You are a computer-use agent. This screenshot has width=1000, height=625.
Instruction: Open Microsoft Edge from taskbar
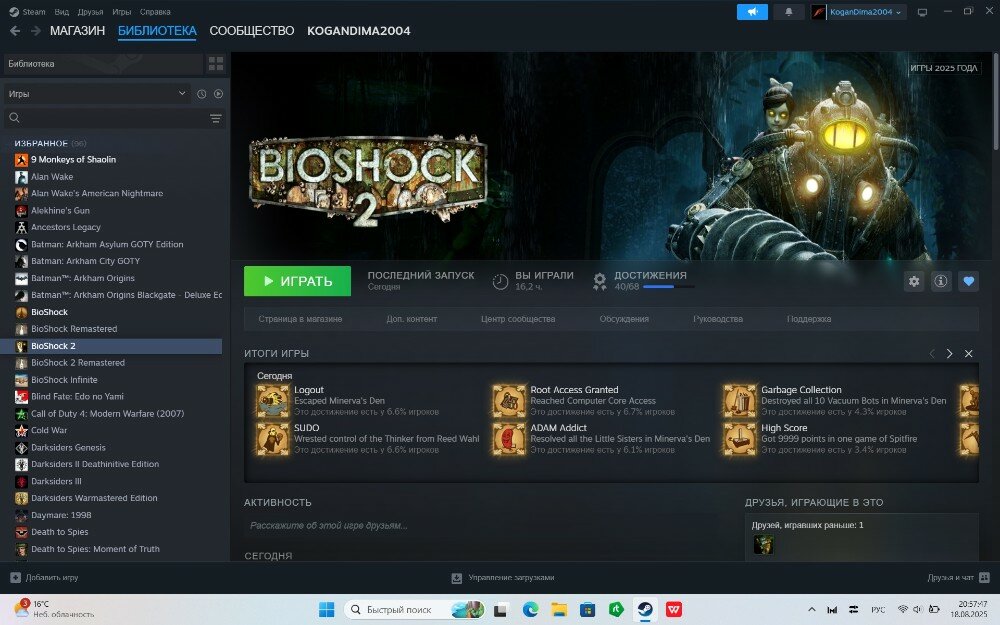point(530,610)
